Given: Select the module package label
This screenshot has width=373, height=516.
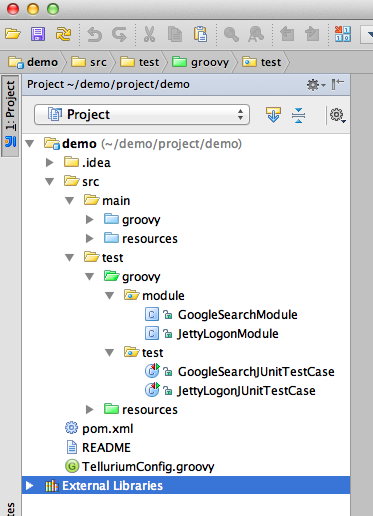Looking at the screenshot, I should click(163, 296).
